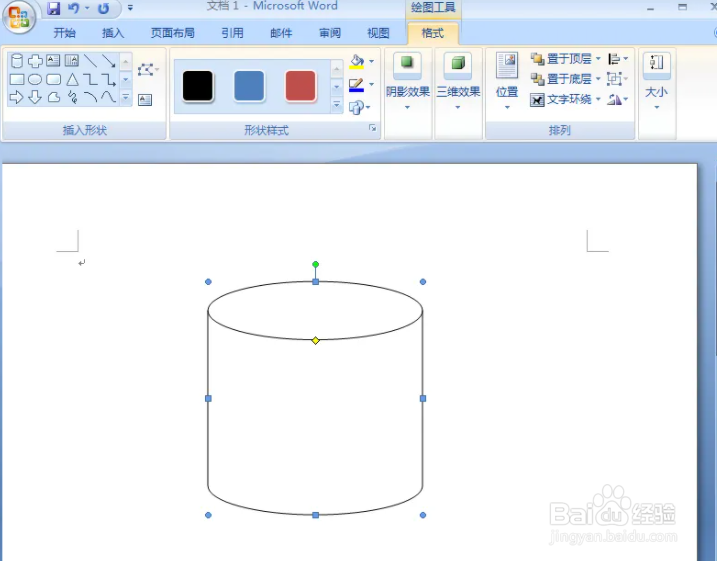The image size is (717, 561).
Task: Apply the shape outline pencil color
Action: 356,85
